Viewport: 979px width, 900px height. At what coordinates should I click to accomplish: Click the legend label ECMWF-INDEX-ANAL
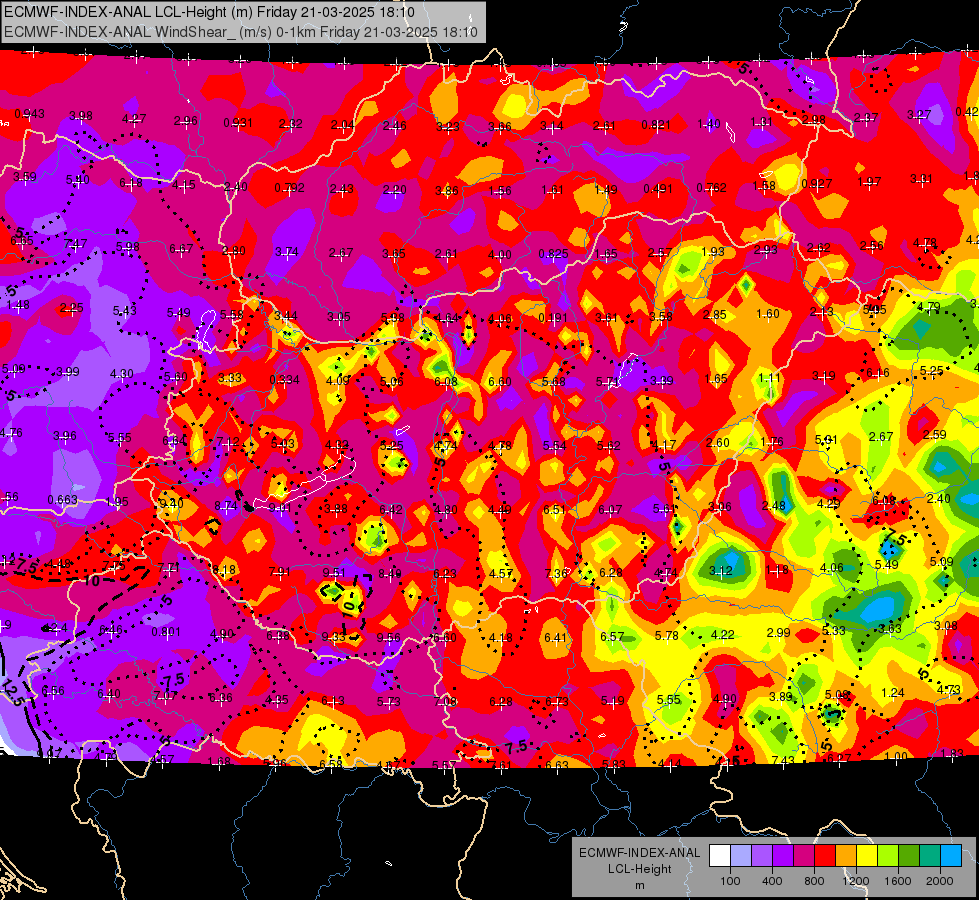[639, 853]
